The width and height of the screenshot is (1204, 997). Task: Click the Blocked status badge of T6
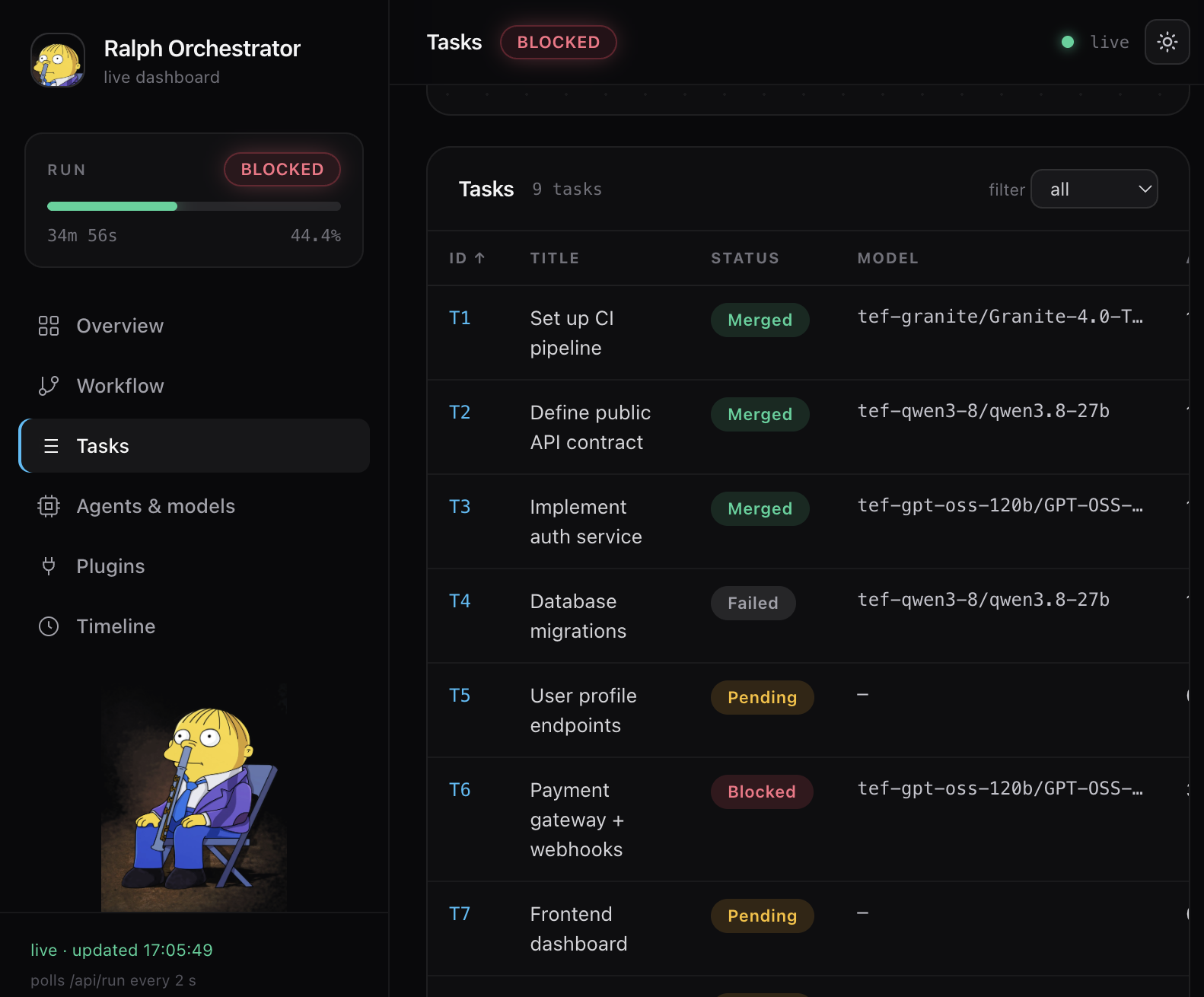762,792
